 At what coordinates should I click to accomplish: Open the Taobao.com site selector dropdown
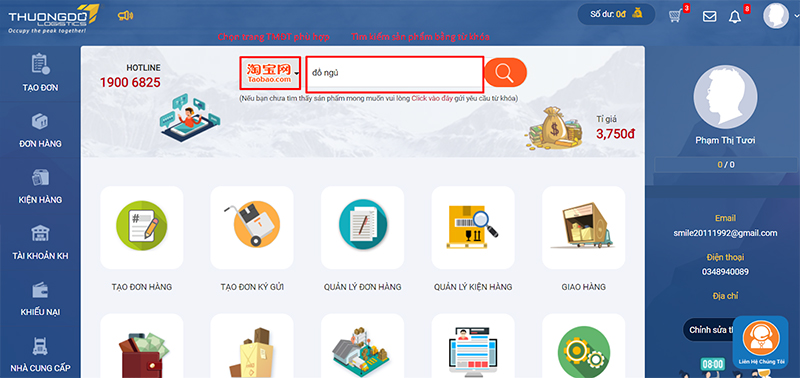click(x=270, y=73)
